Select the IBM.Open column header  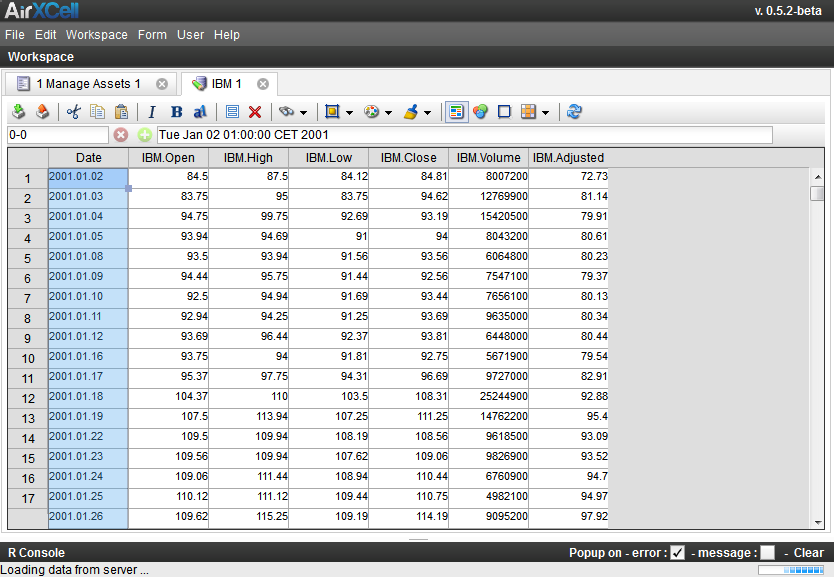(x=168, y=158)
